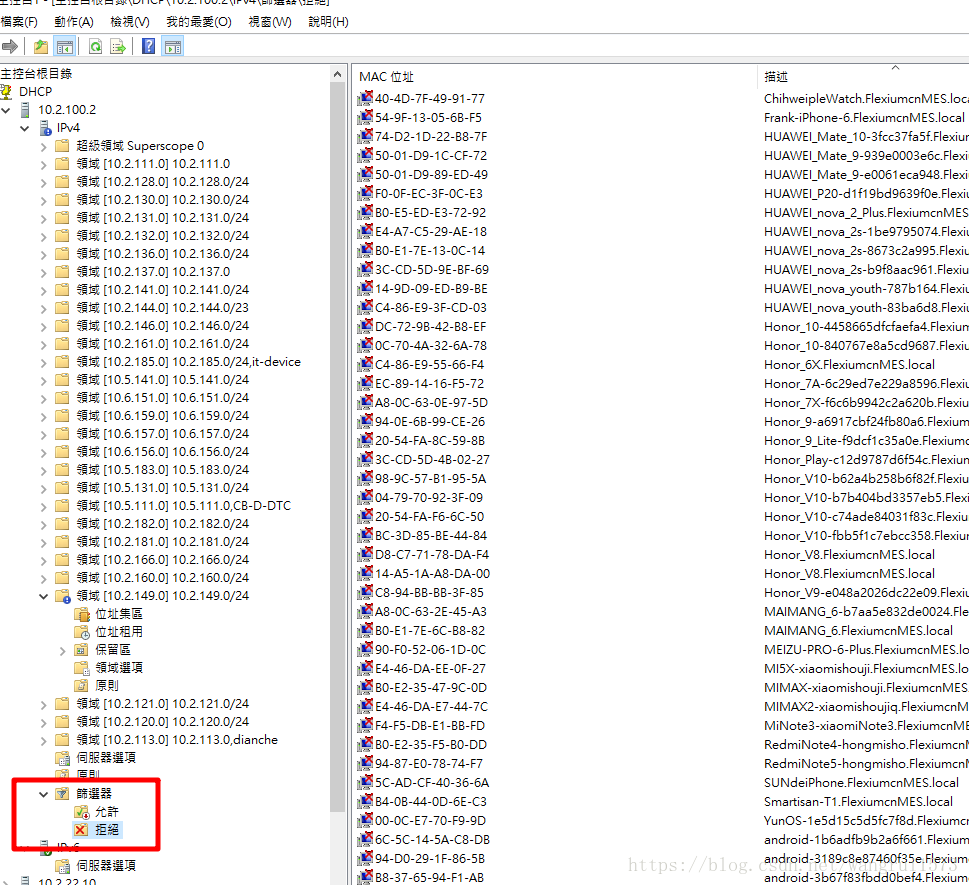Select MAC address 5C-AD-CF-40-36-6A

[432, 782]
